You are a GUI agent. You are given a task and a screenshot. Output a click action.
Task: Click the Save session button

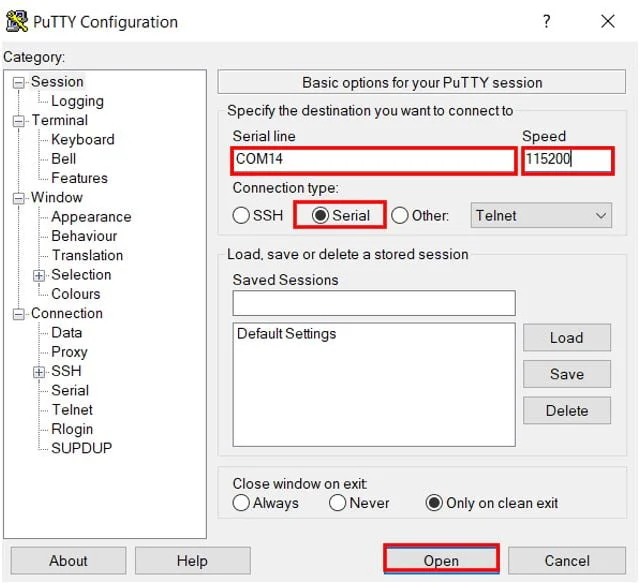567,374
